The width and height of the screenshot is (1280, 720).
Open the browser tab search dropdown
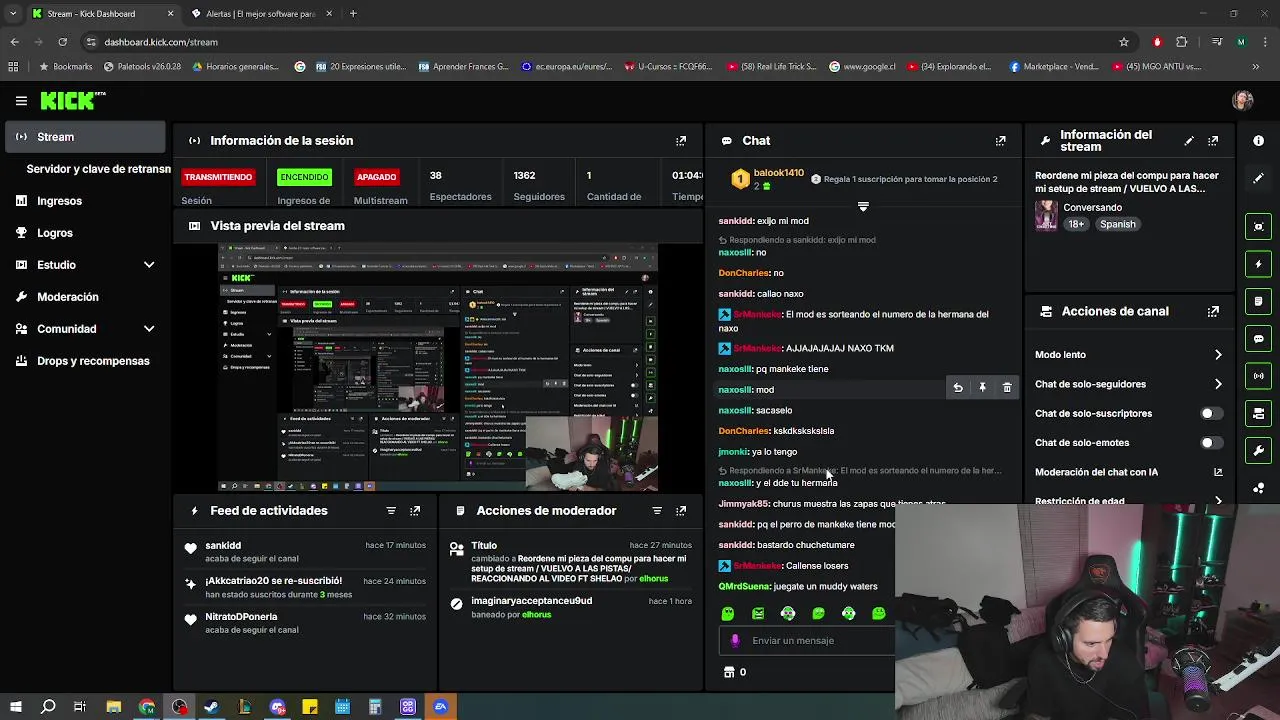(x=13, y=14)
